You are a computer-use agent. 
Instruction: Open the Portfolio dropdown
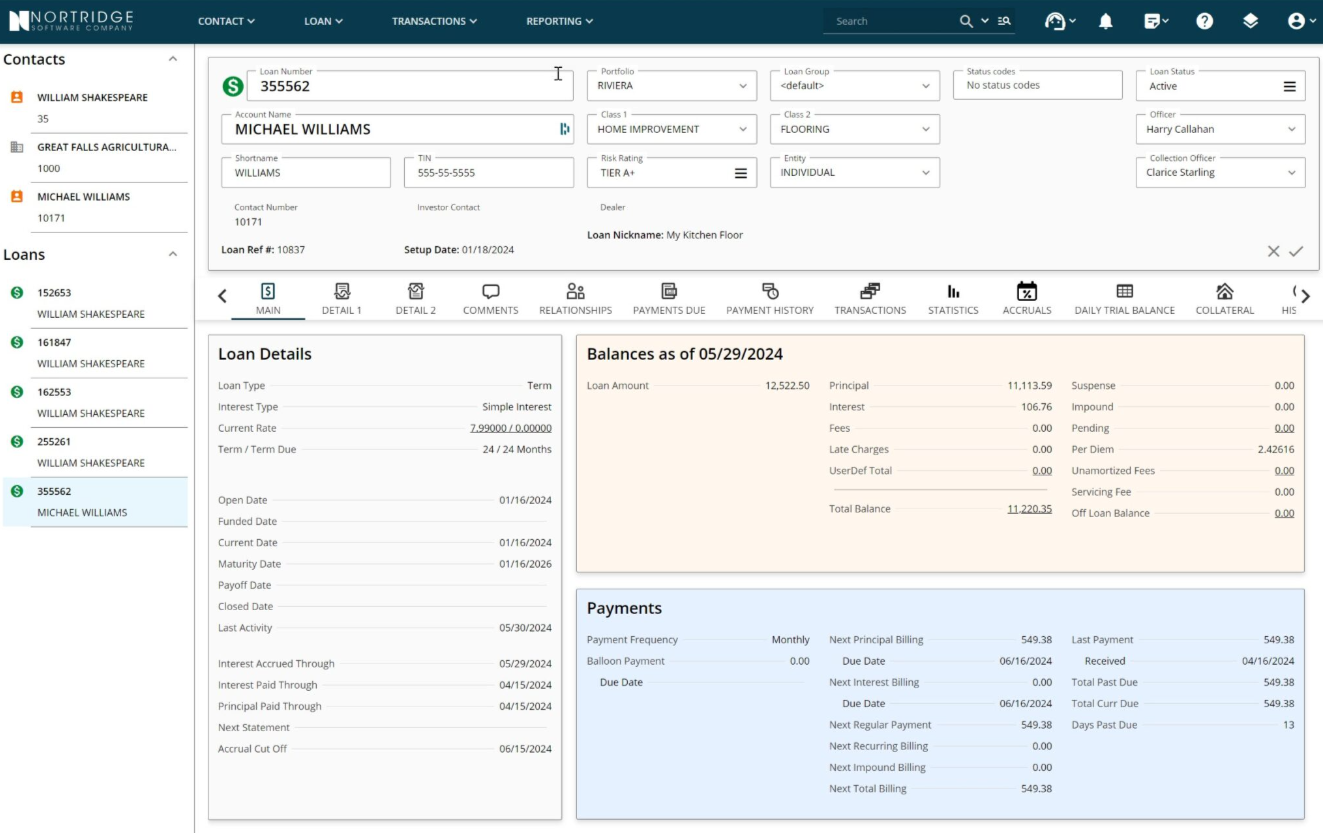[x=742, y=85]
